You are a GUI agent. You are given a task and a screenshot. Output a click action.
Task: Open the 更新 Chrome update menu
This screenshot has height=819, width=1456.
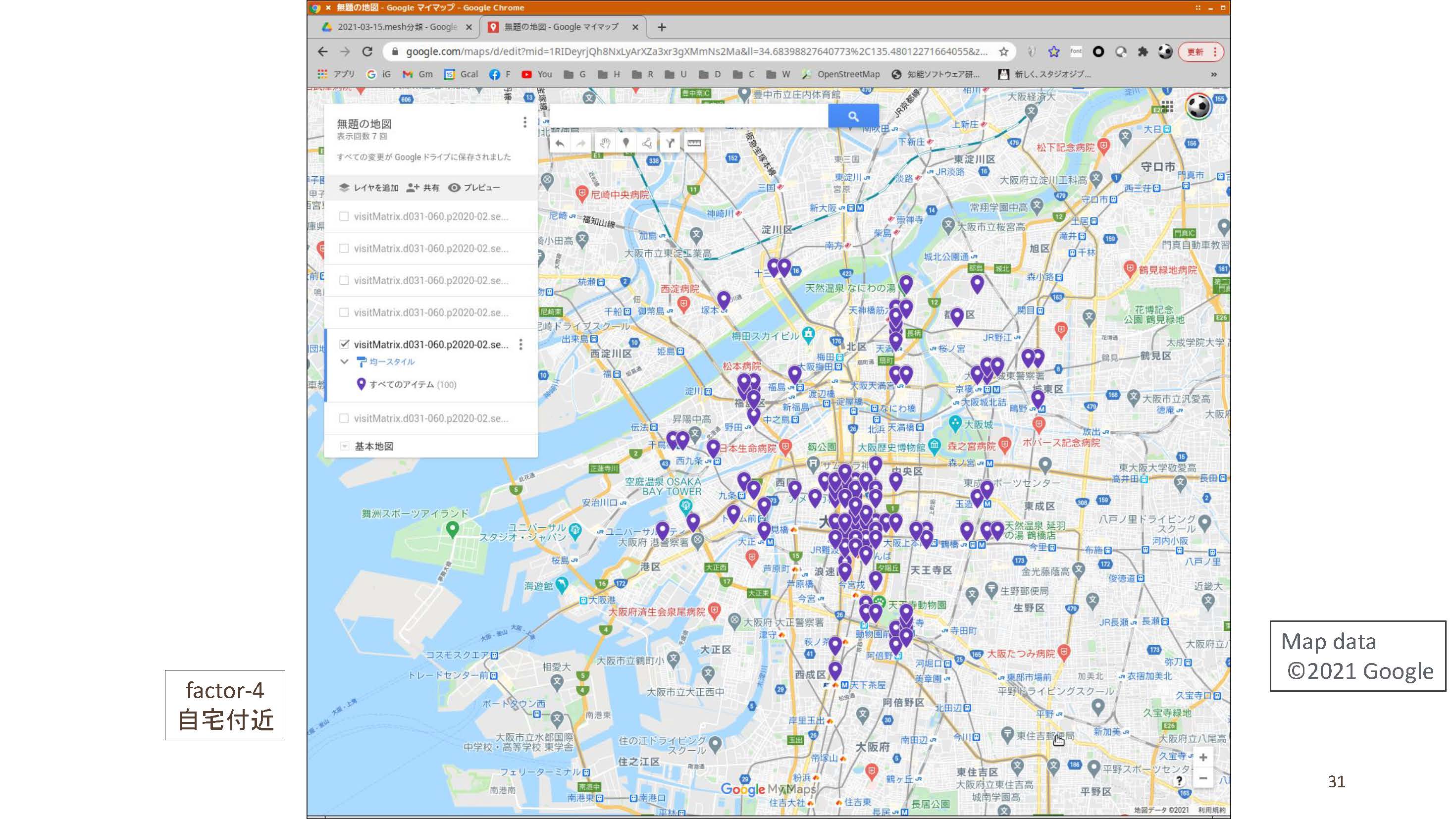pos(1201,51)
